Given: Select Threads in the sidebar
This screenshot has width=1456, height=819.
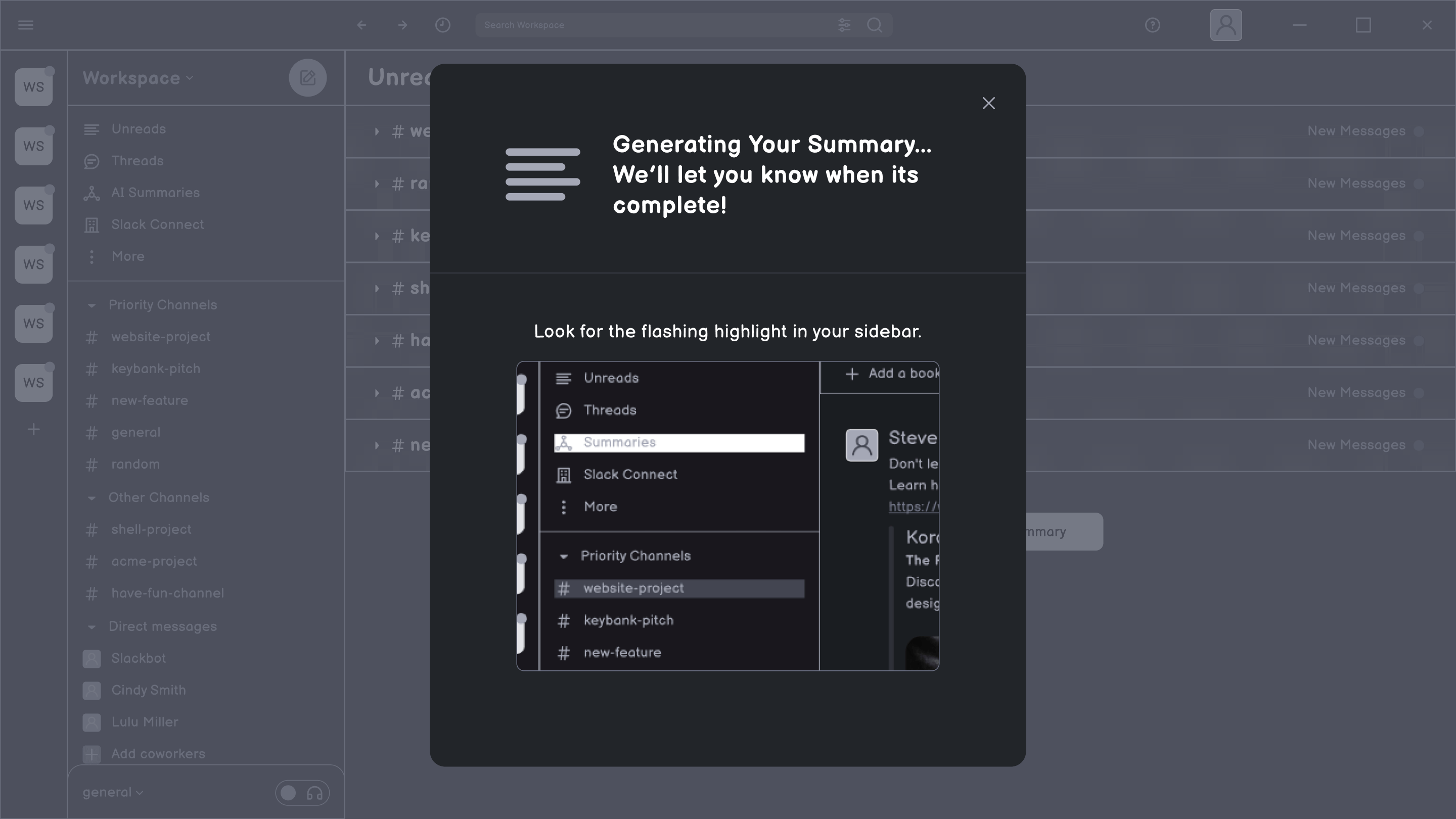Looking at the screenshot, I should [x=138, y=161].
